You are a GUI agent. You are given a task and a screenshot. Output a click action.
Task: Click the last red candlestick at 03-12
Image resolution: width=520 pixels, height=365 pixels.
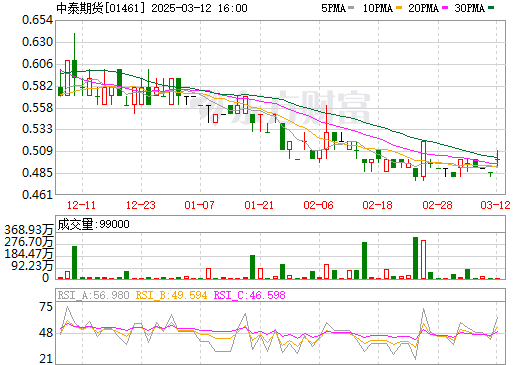pos(497,158)
